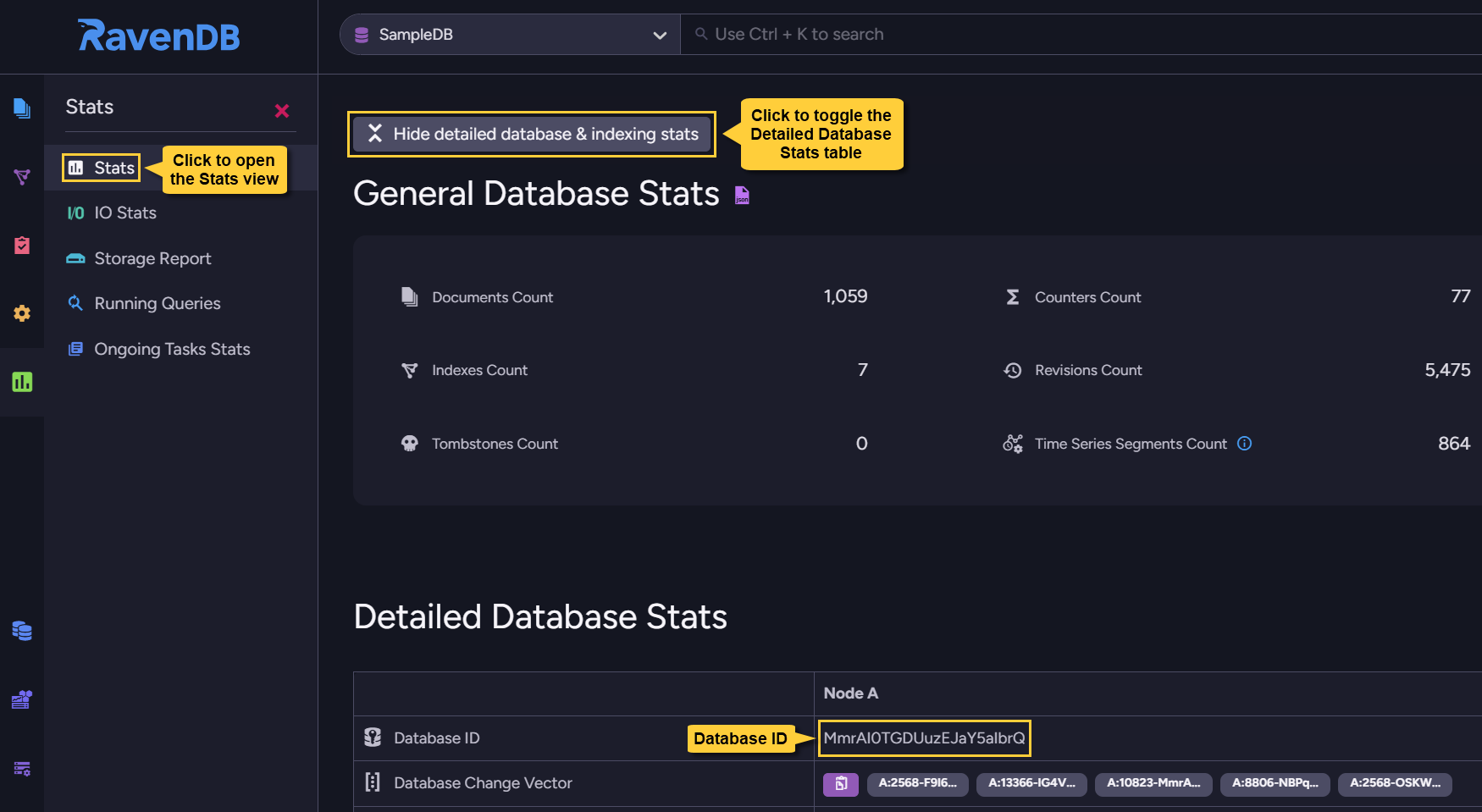This screenshot has height=812, width=1482.
Task: Click the Documents Count page icon
Action: [410, 296]
